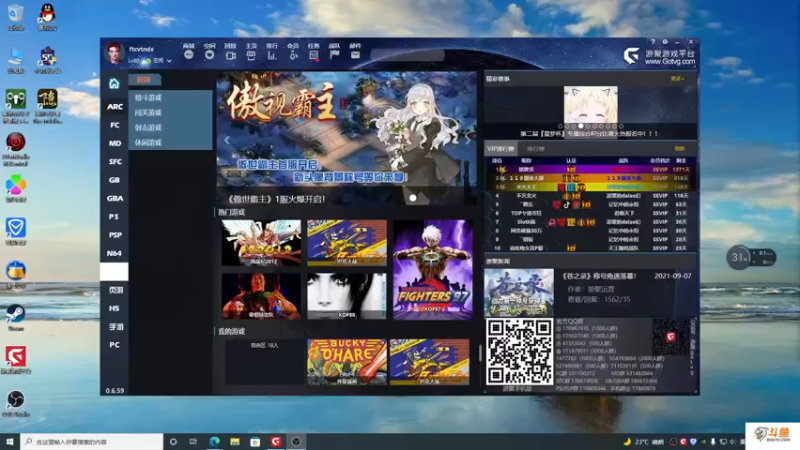Screen dimensions: 800x450
Task: Select the 页游 platform tab
Action: 114,290
